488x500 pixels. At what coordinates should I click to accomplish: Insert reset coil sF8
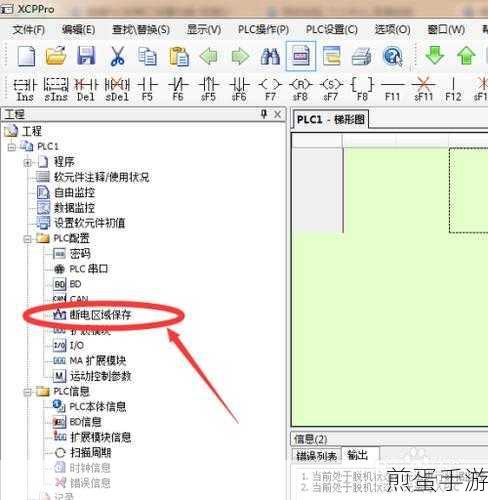coord(300,89)
